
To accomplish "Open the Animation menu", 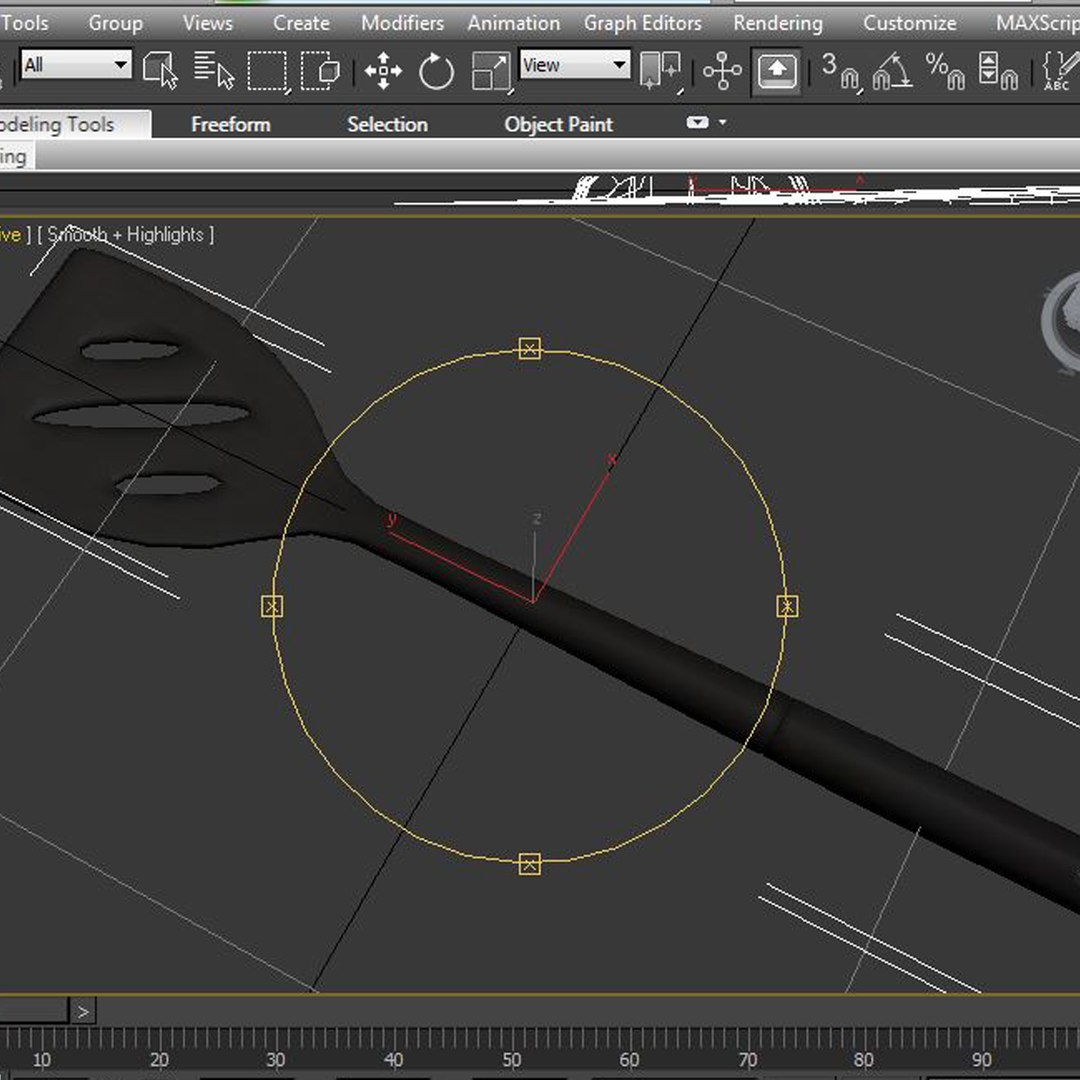I will click(x=514, y=23).
